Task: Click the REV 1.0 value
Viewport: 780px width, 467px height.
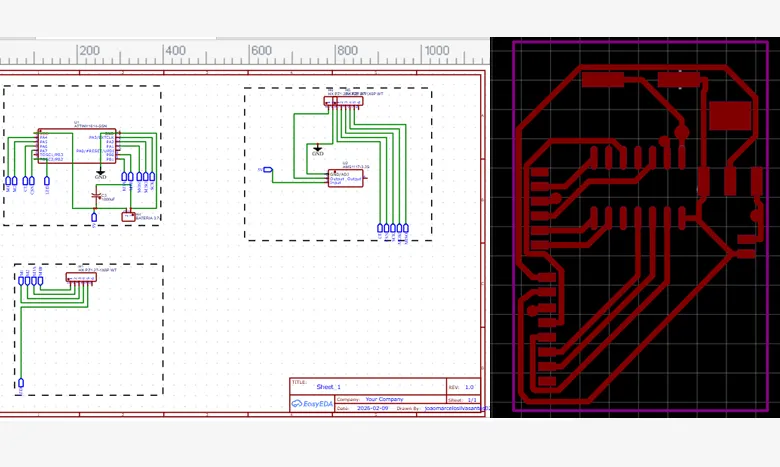Action: pyautogui.click(x=469, y=386)
